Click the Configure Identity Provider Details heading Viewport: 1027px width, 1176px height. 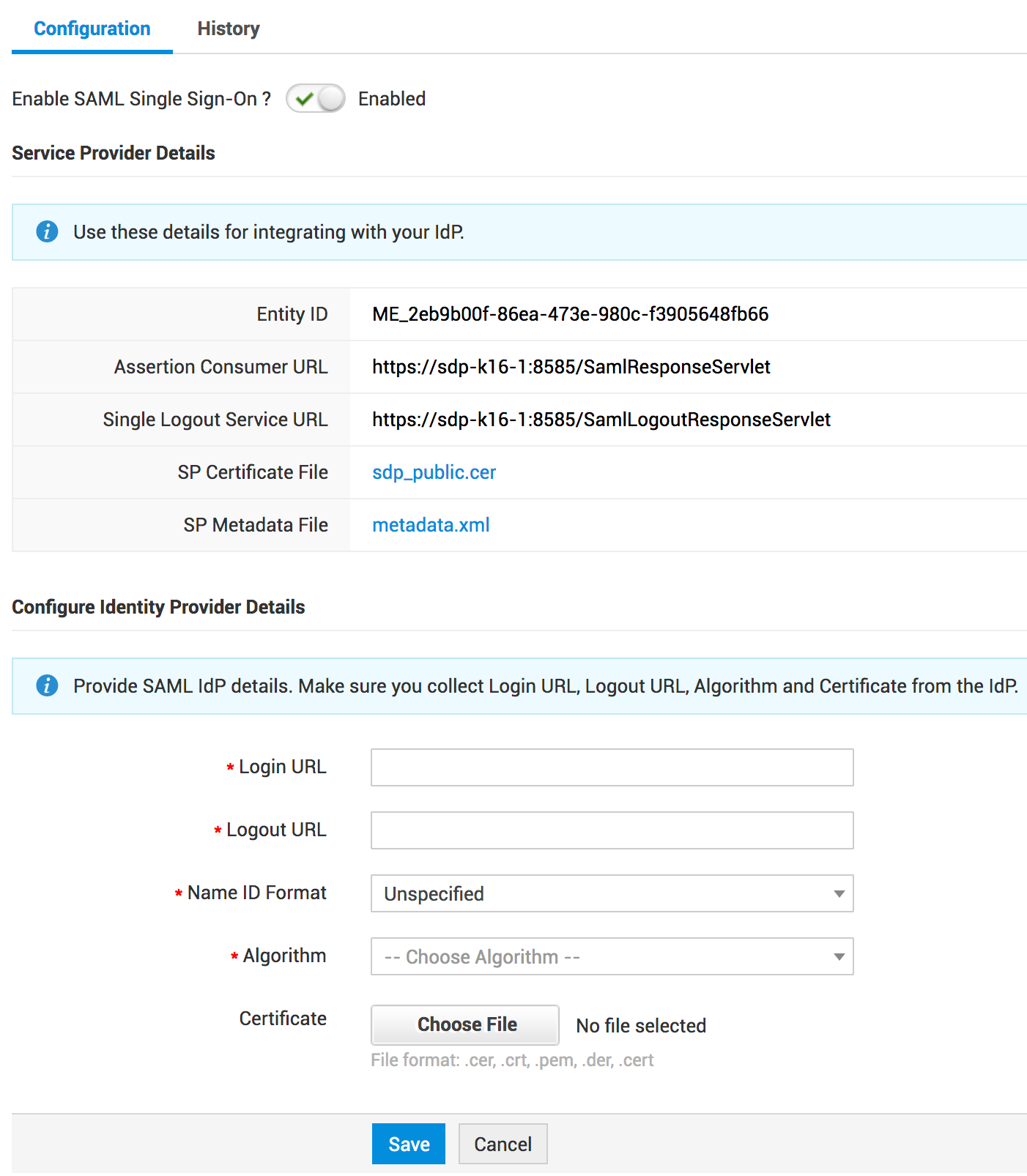click(158, 607)
